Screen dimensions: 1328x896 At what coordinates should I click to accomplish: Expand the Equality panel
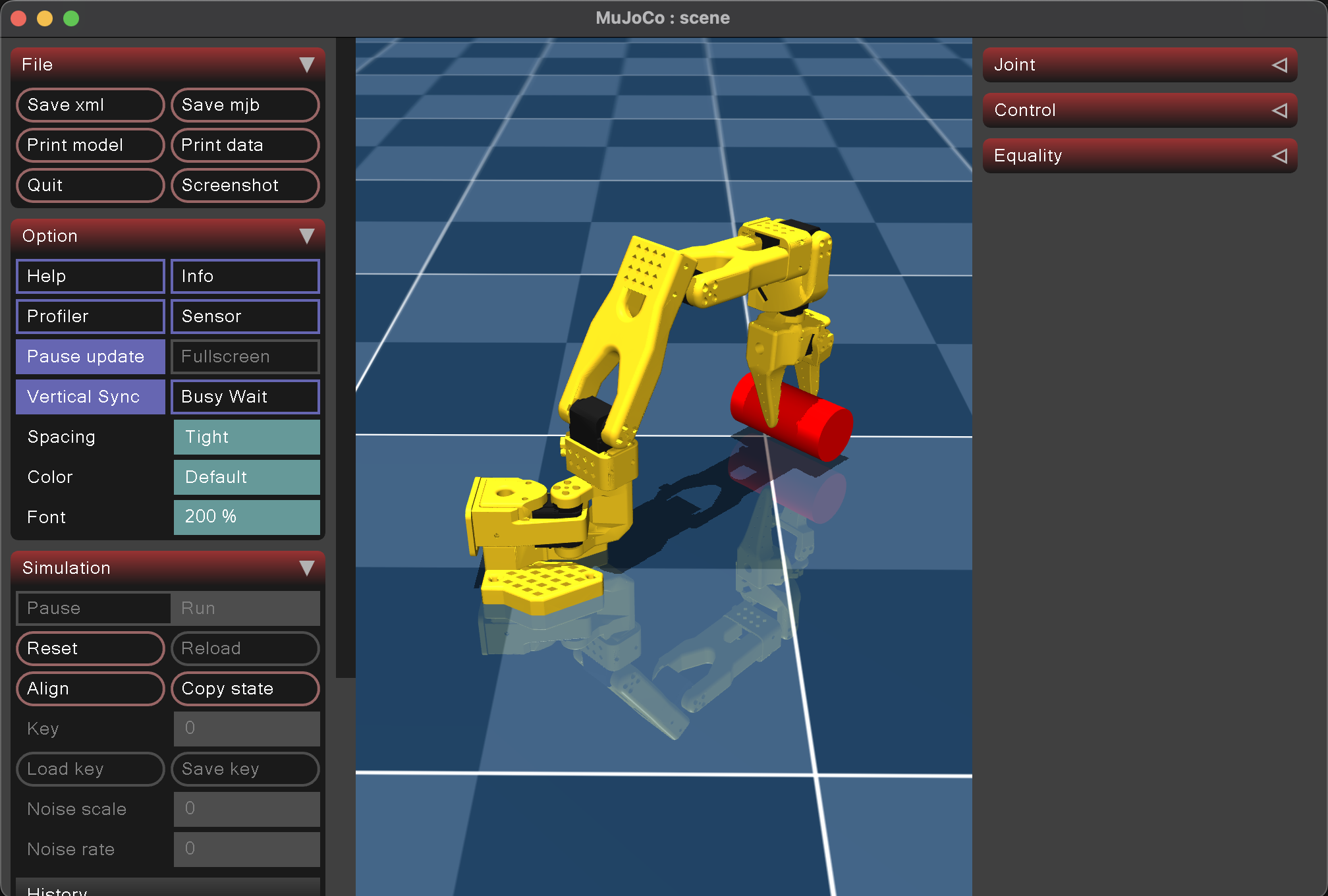tap(1139, 155)
